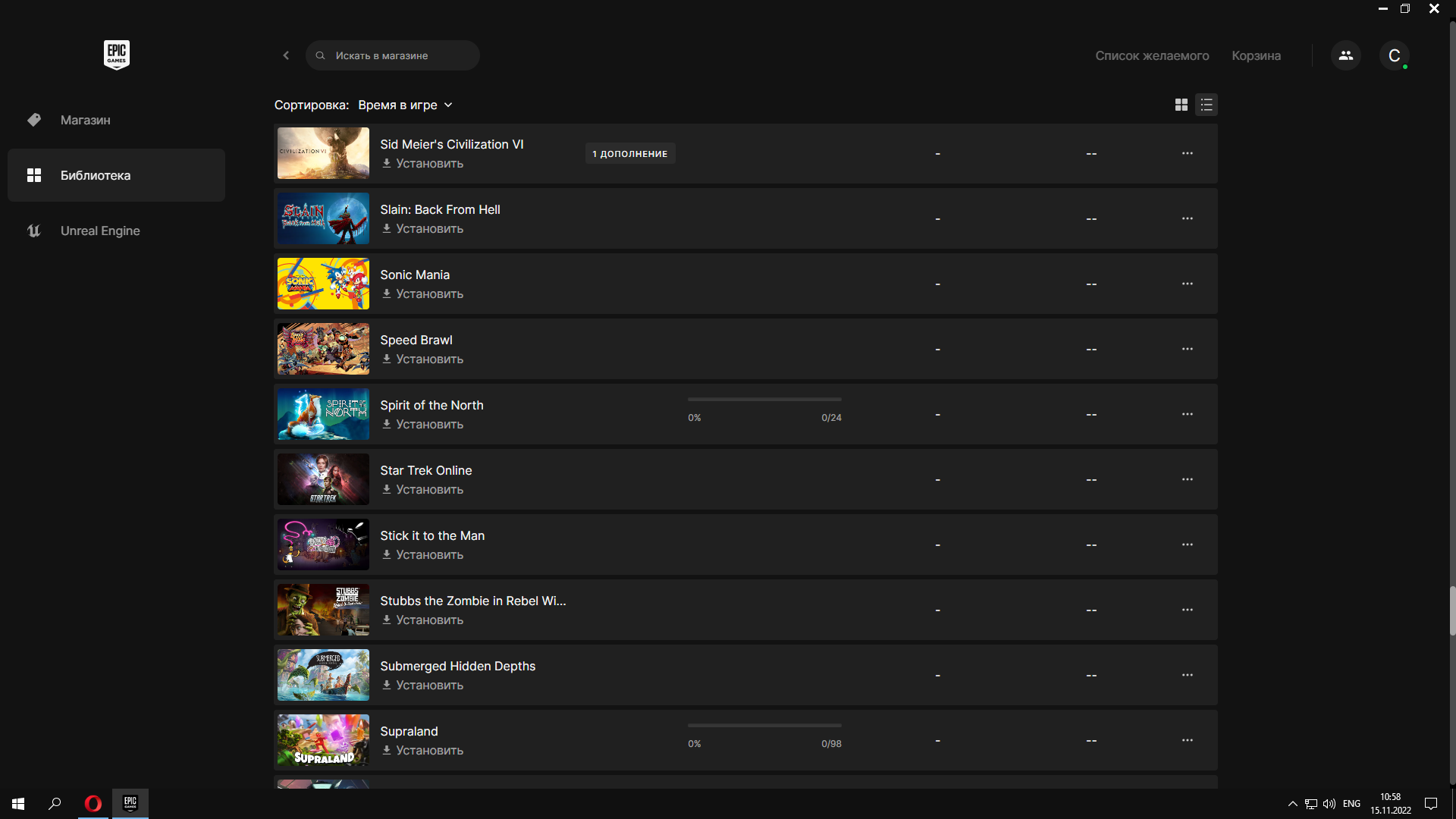Click the Star Trek Online title text
Viewport: 1456px width, 819px height.
426,470
